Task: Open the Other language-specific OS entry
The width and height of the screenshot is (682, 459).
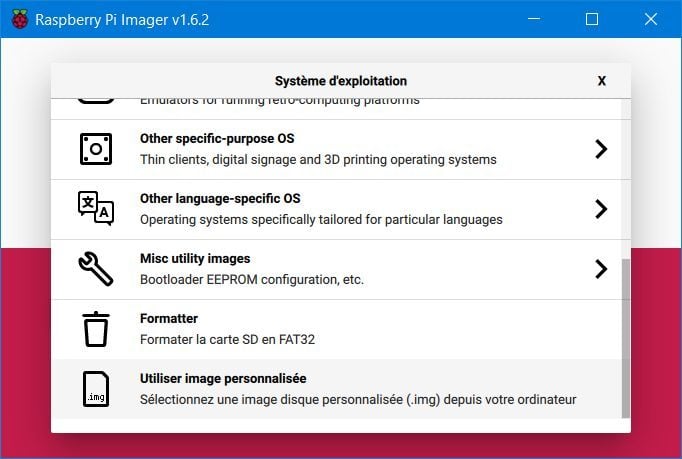Action: (x=336, y=209)
